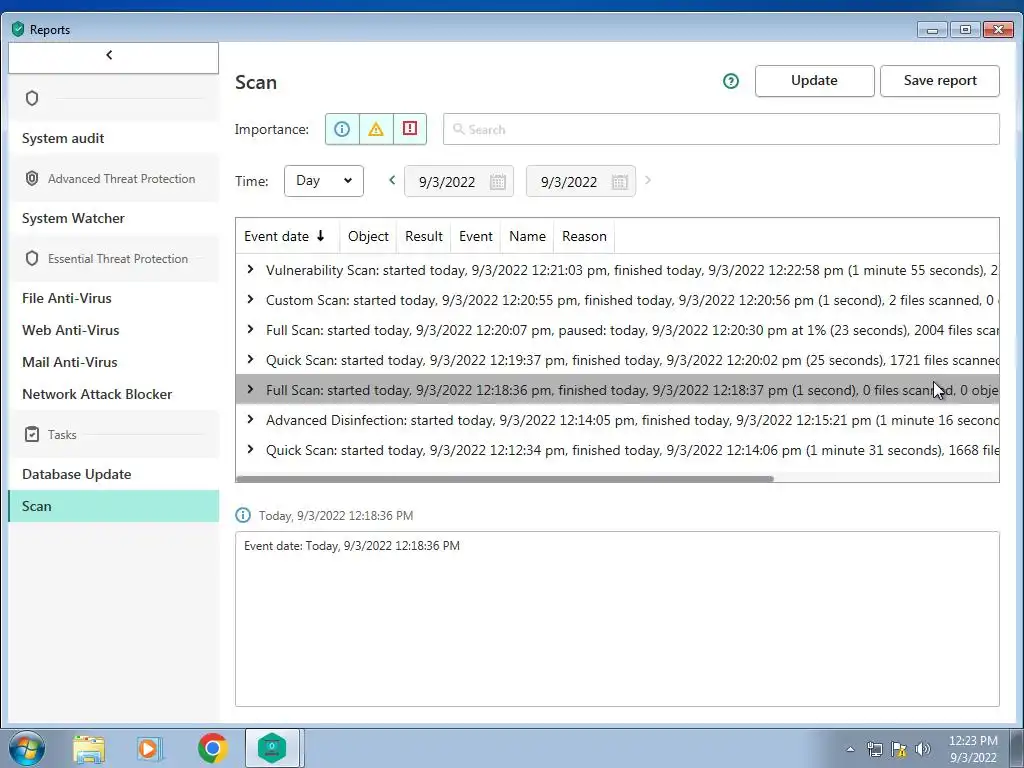This screenshot has height=768, width=1024.
Task: Click the Essential Threat Protection shield icon
Action: [31, 259]
